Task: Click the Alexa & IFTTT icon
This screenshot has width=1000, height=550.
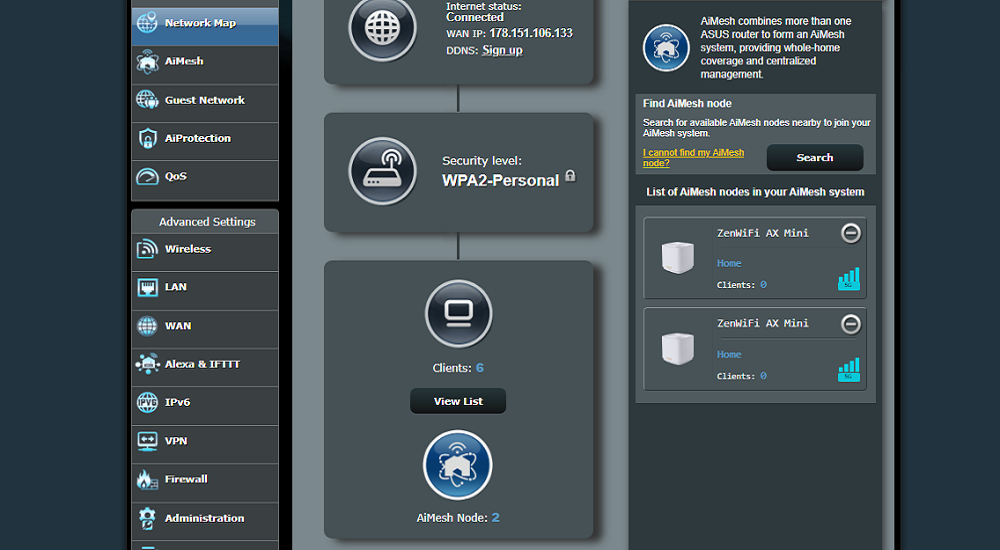Action: [147, 364]
